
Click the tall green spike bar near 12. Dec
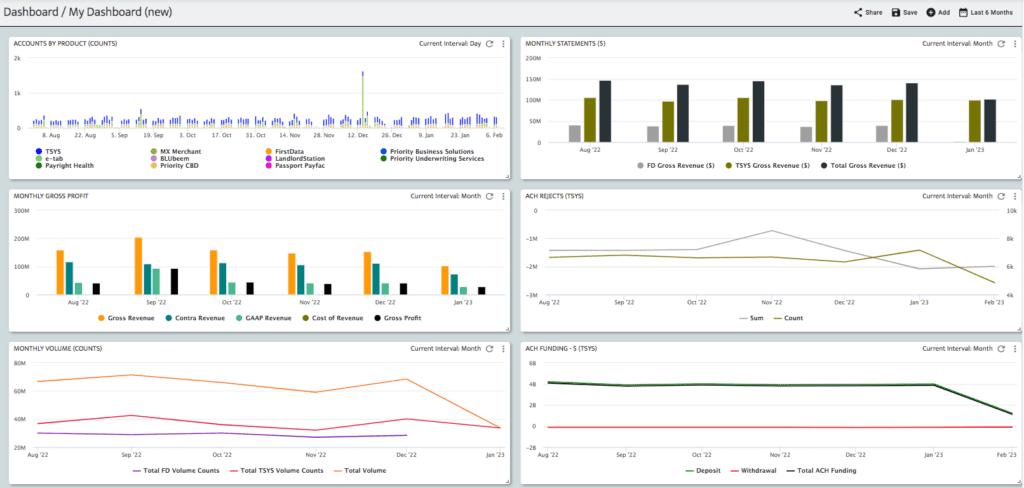click(362, 102)
